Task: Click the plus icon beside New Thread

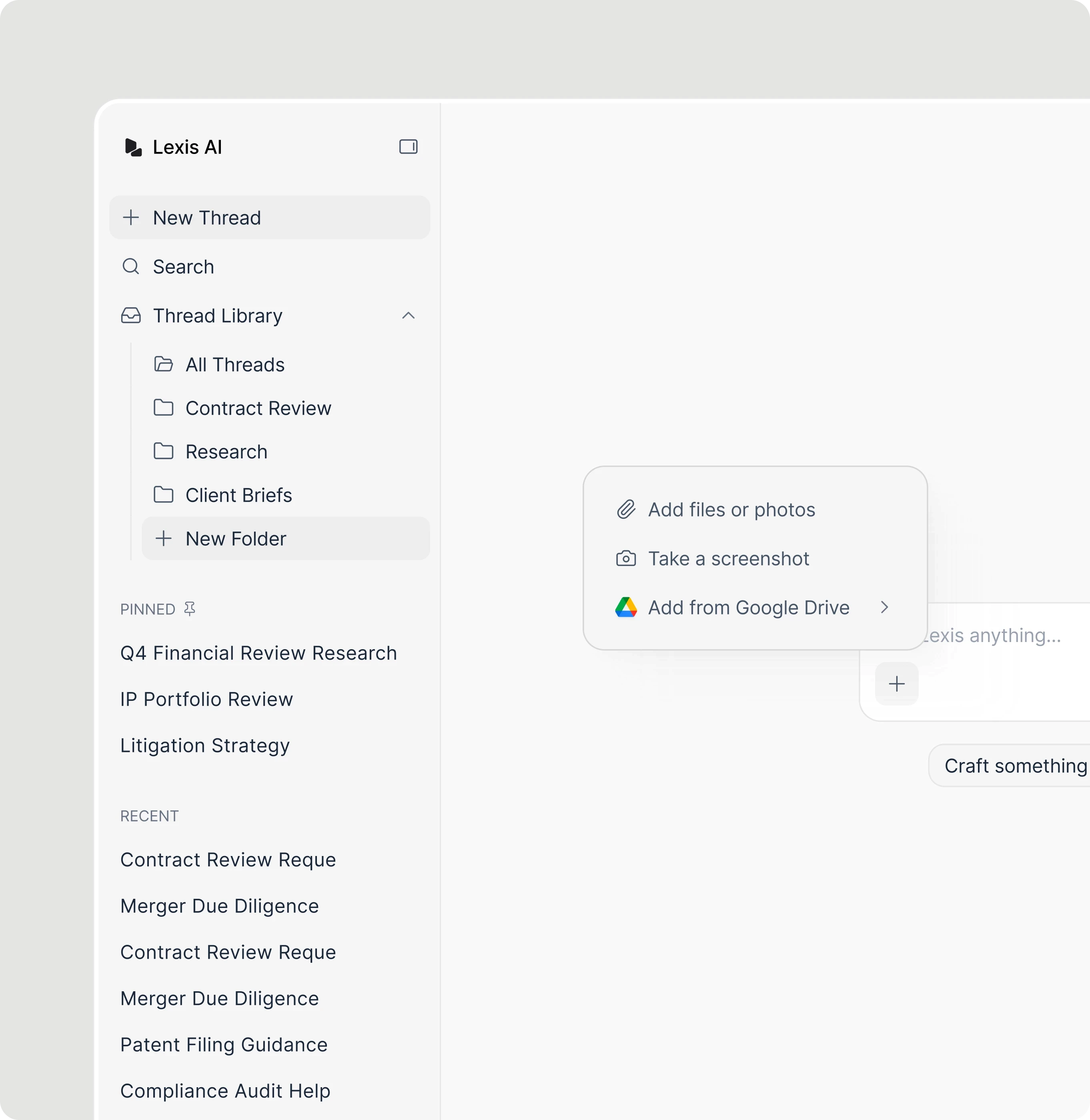Action: pos(131,218)
